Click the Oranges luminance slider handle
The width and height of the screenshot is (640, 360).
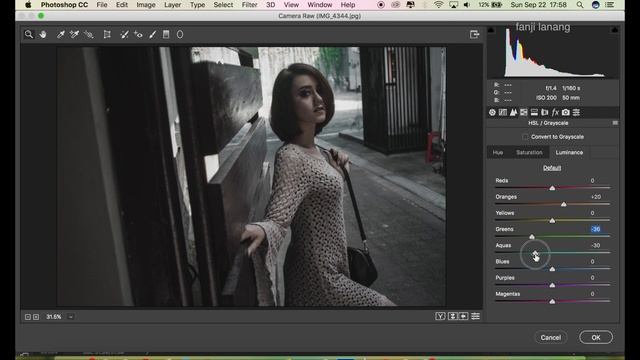[x=564, y=204]
